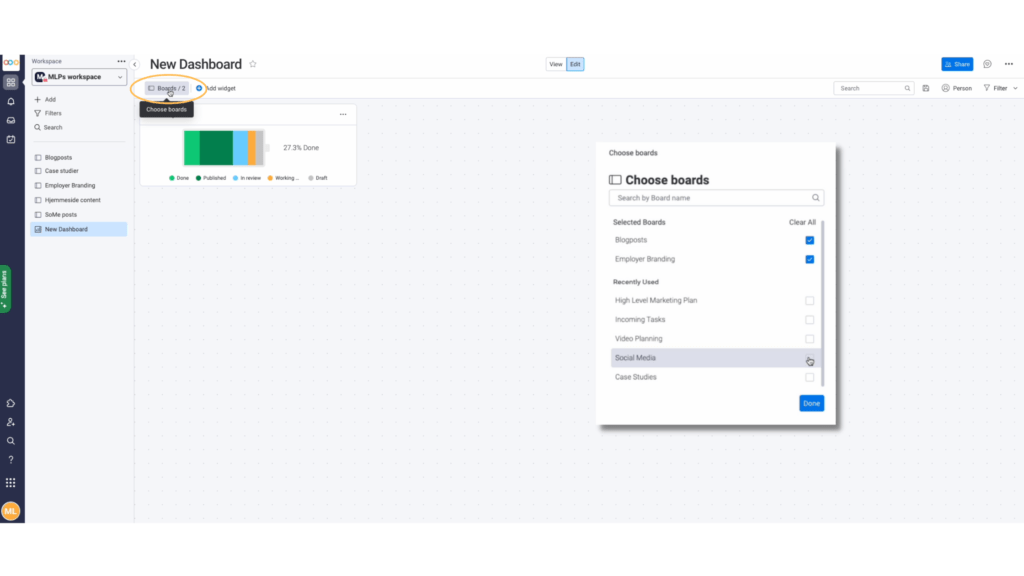Image resolution: width=1024 pixels, height=576 pixels.
Task: Favorite the dashboard with the star icon
Action: [253, 64]
